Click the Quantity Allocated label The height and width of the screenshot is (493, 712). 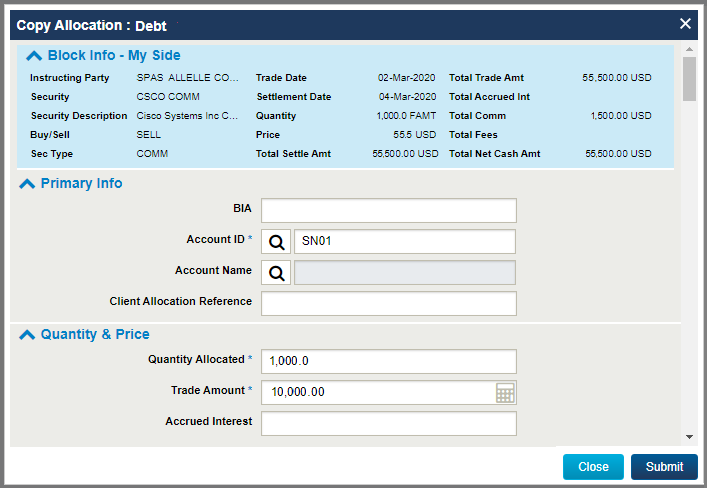196,360
